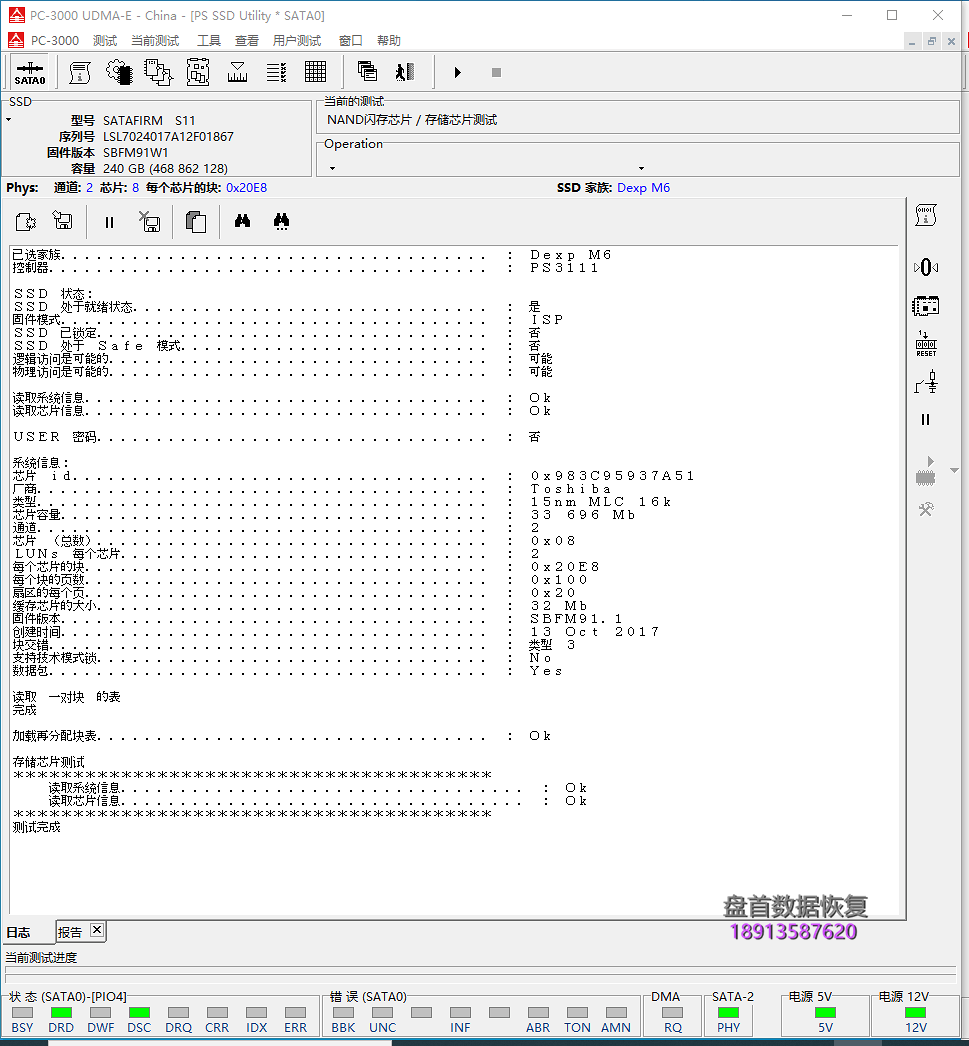Click the cascaded windows icon

click(x=367, y=71)
